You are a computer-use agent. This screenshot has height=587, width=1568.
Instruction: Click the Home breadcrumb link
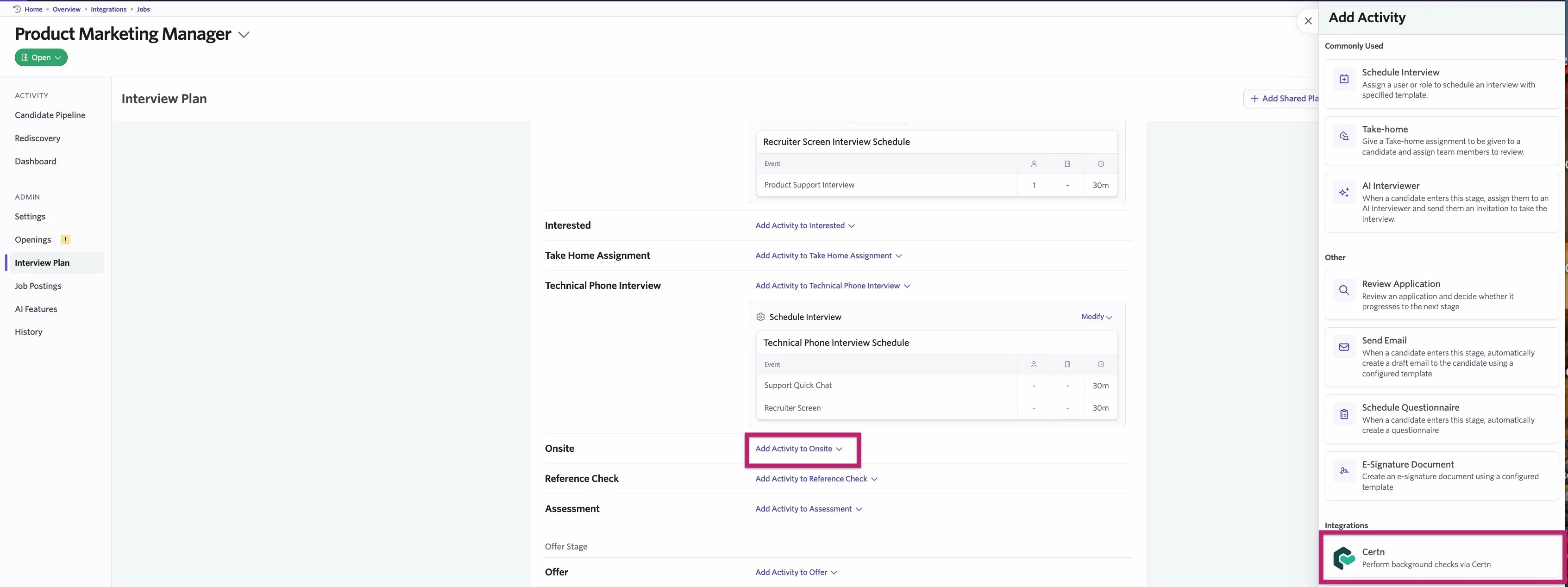(x=33, y=9)
